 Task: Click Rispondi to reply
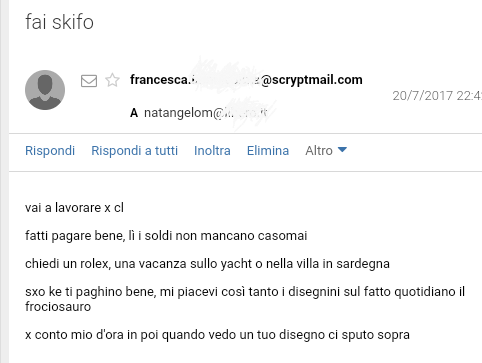pos(50,151)
